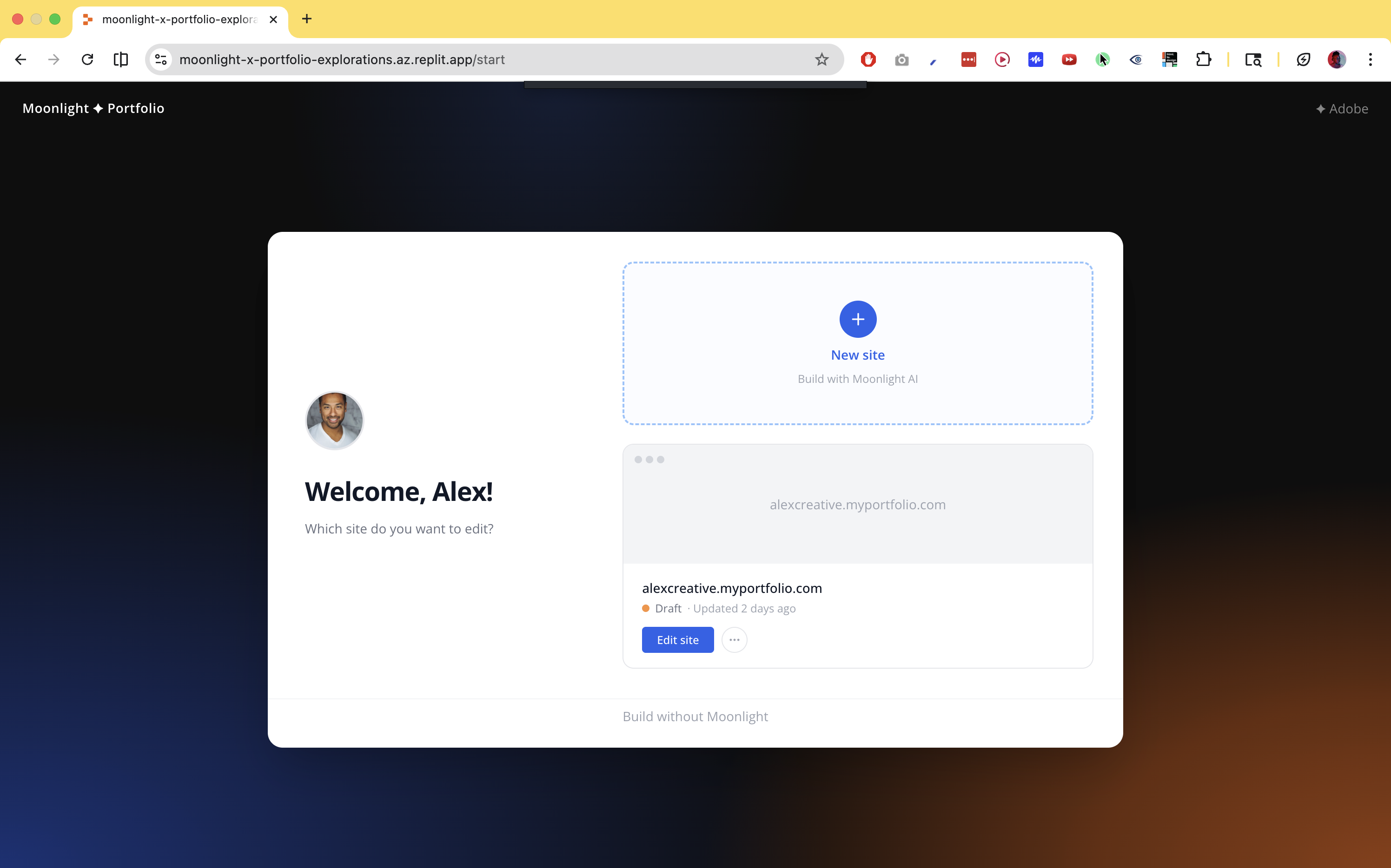The image size is (1391, 868).
Task: Click the browser forward arrow
Action: point(54,59)
